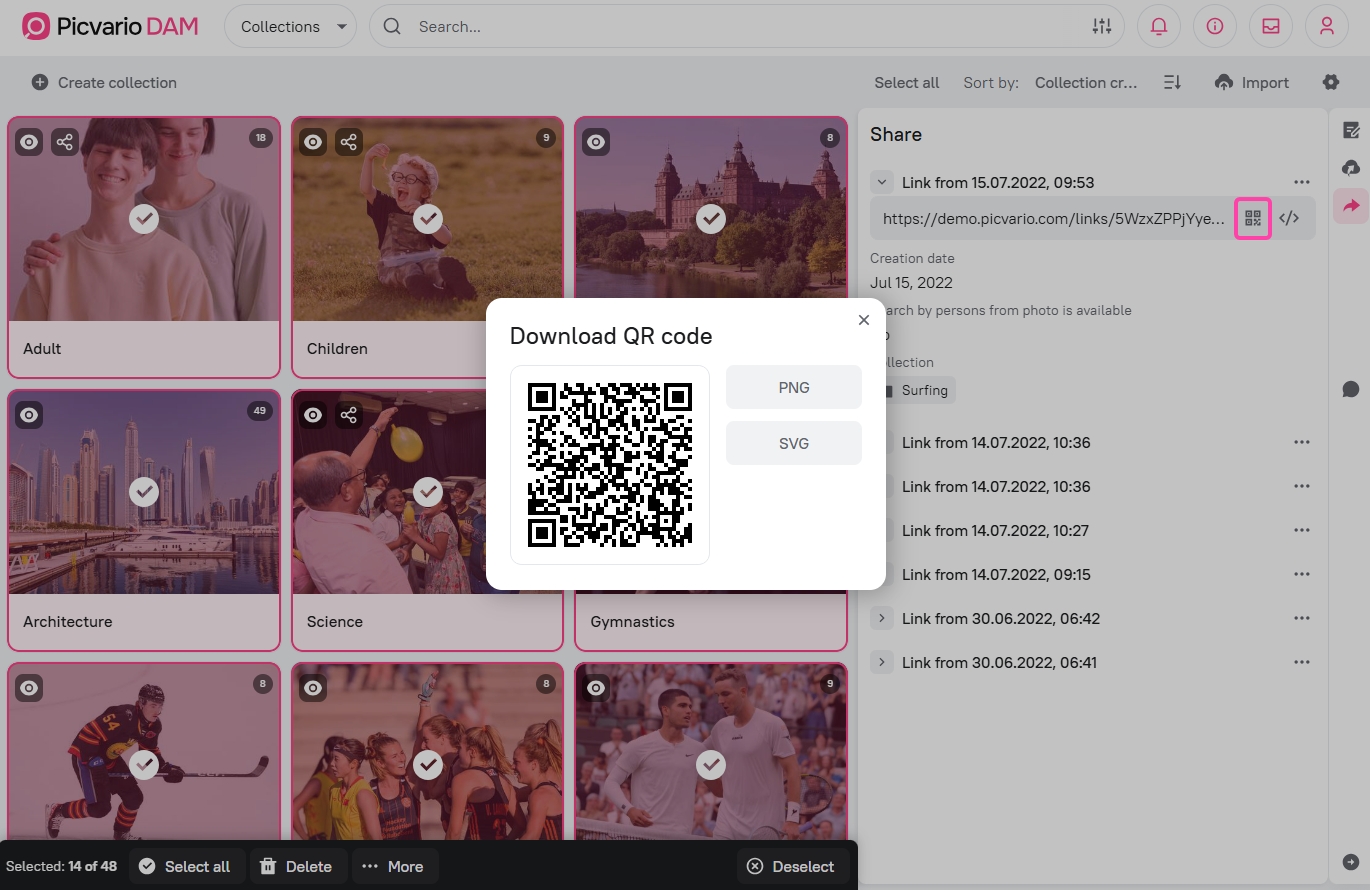1370x890 pixels.
Task: Expand Link from 30.06.2022, 06:41
Action: coord(881,662)
